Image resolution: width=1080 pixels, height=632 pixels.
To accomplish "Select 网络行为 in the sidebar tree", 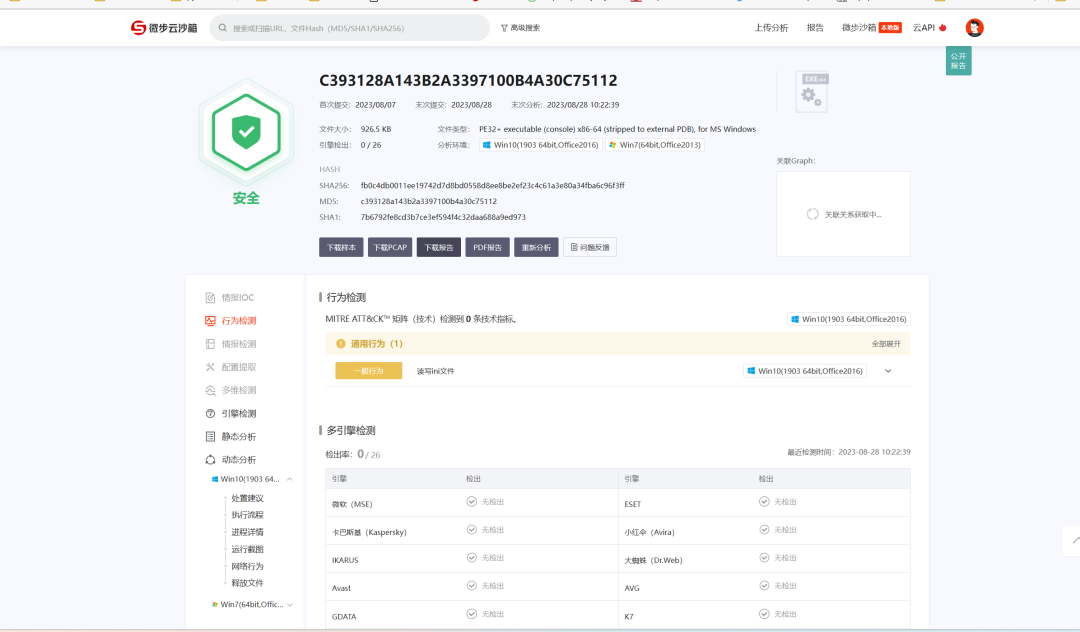I will pyautogui.click(x=247, y=566).
